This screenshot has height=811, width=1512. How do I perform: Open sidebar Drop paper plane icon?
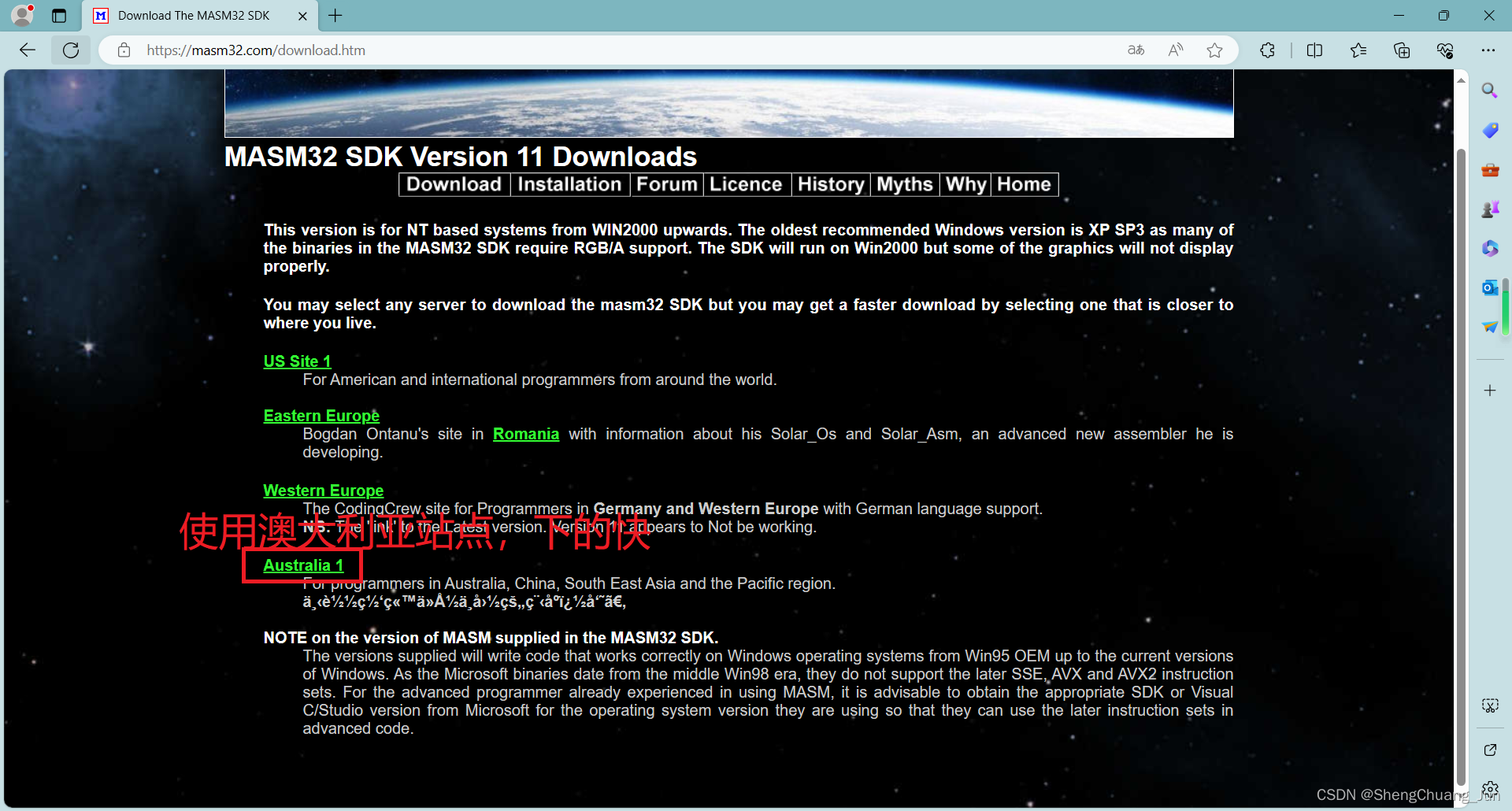(x=1489, y=327)
